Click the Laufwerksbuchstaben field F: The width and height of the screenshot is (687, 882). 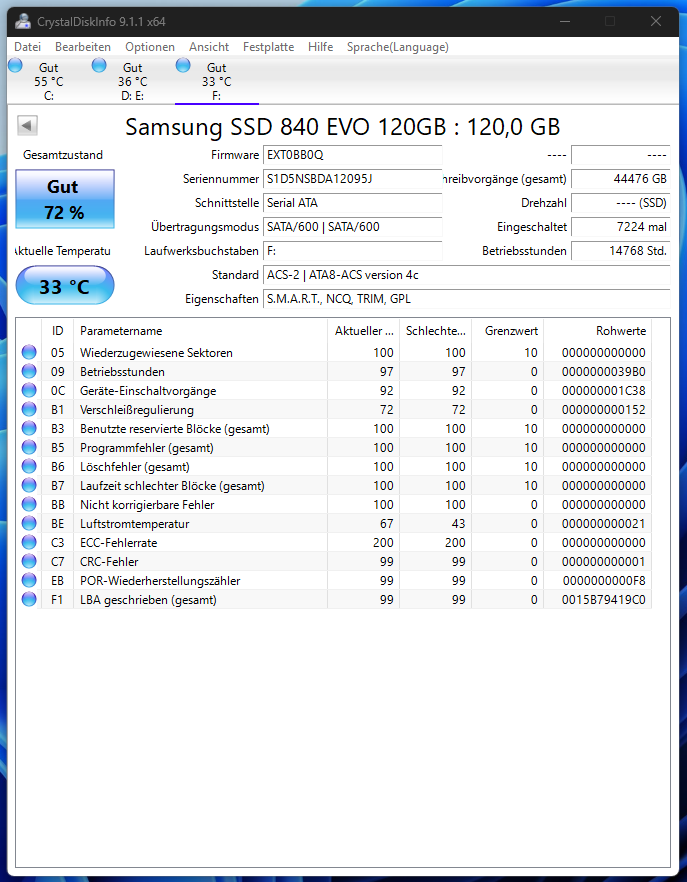pos(353,251)
